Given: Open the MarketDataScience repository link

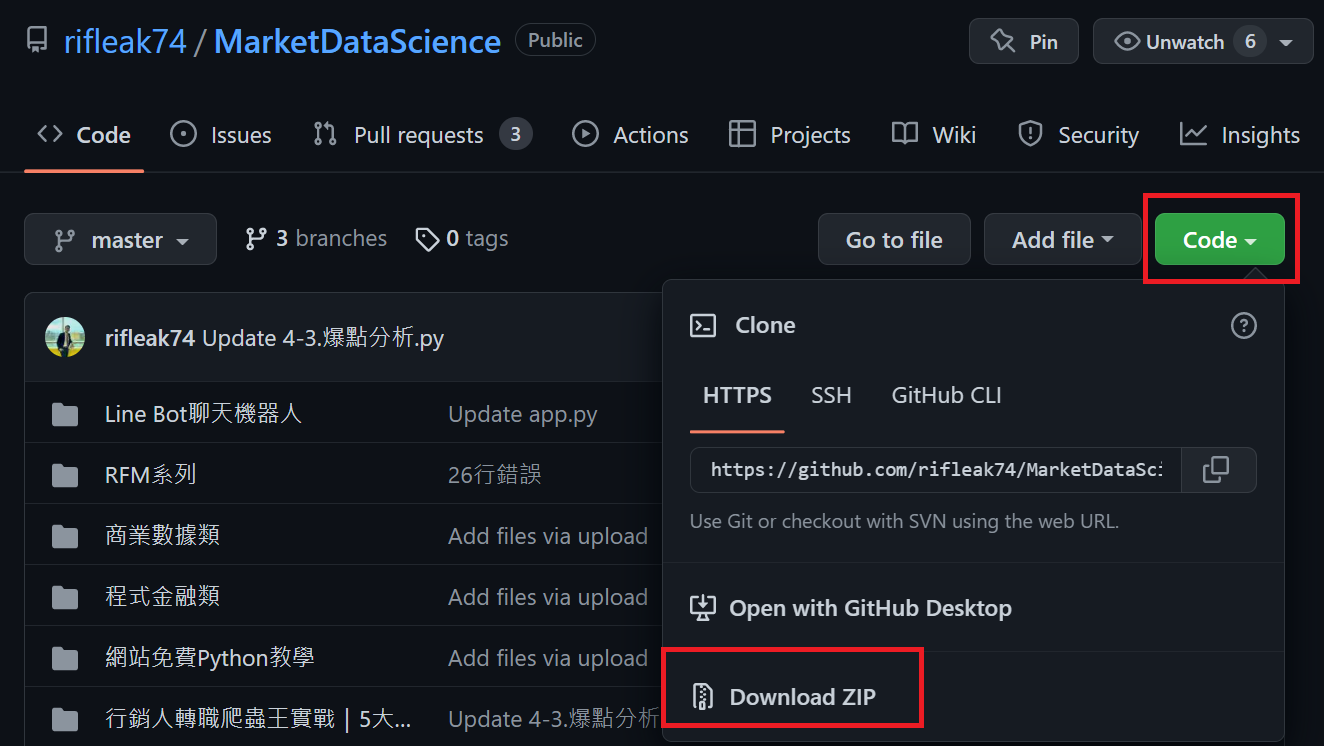Looking at the screenshot, I should coord(357,41).
